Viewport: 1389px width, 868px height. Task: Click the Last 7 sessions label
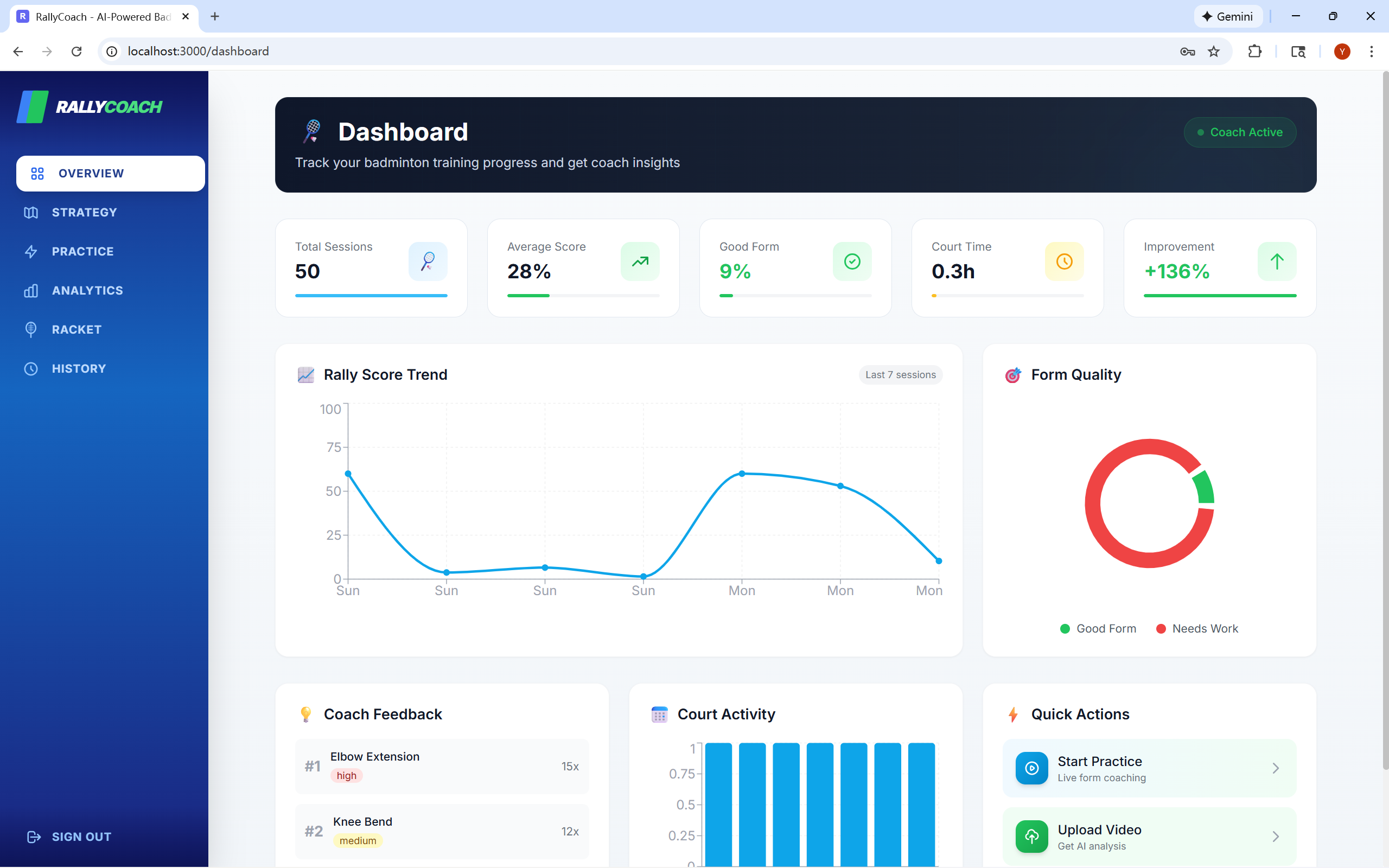[900, 375]
